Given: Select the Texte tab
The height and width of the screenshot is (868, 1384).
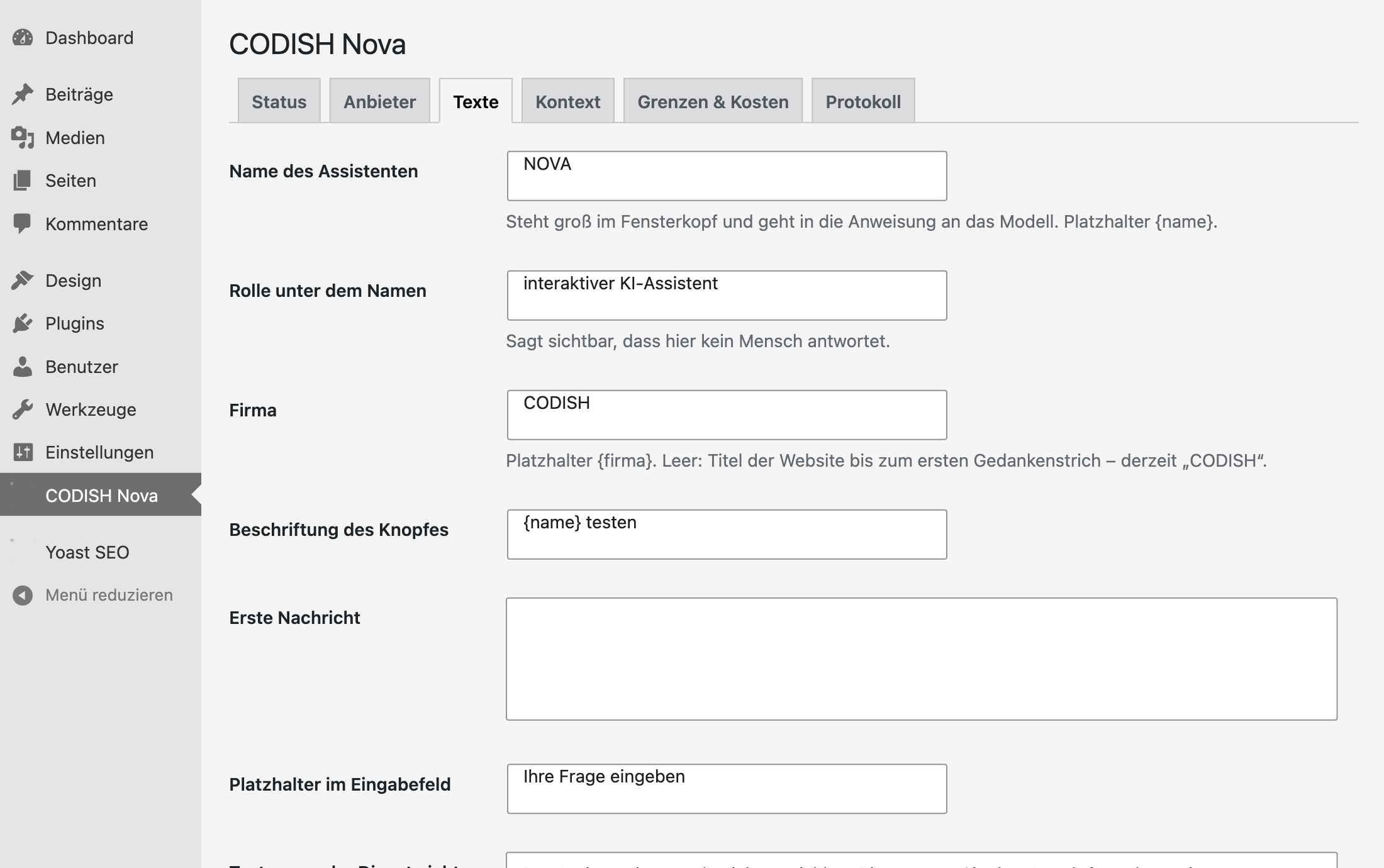Looking at the screenshot, I should [476, 101].
